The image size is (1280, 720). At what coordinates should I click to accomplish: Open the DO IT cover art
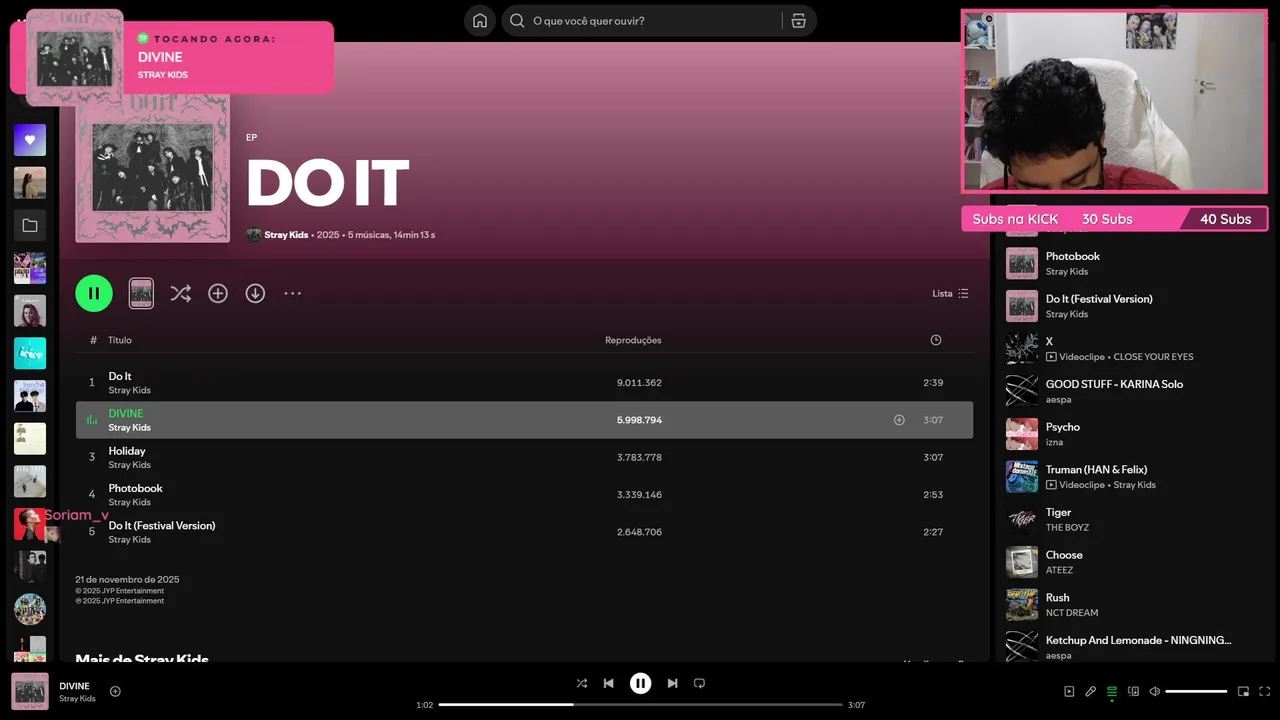click(x=152, y=166)
